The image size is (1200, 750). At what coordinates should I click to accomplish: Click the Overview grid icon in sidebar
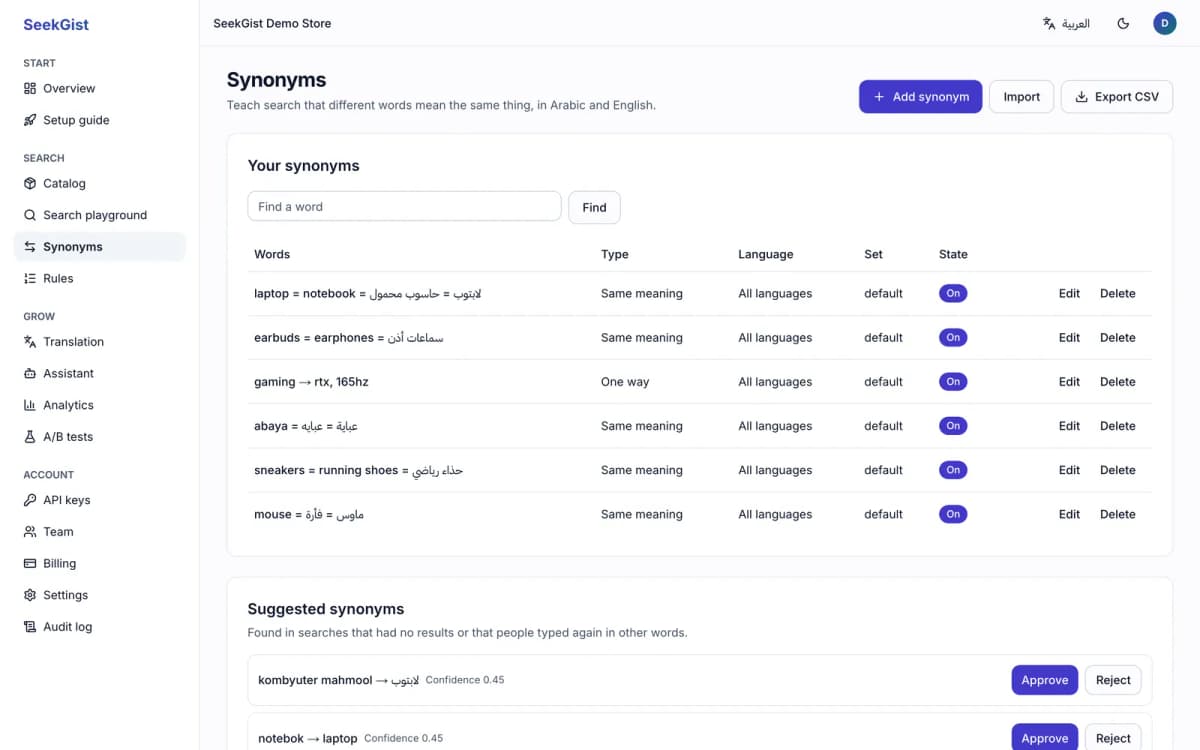30,88
